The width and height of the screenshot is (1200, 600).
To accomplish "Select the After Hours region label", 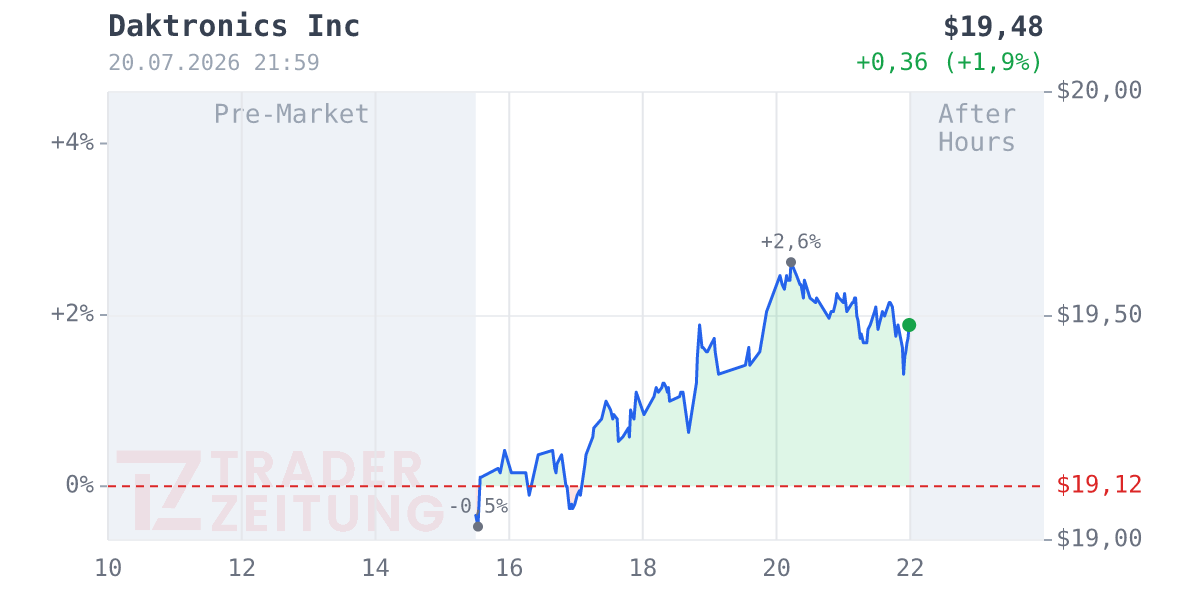I will tap(977, 128).
